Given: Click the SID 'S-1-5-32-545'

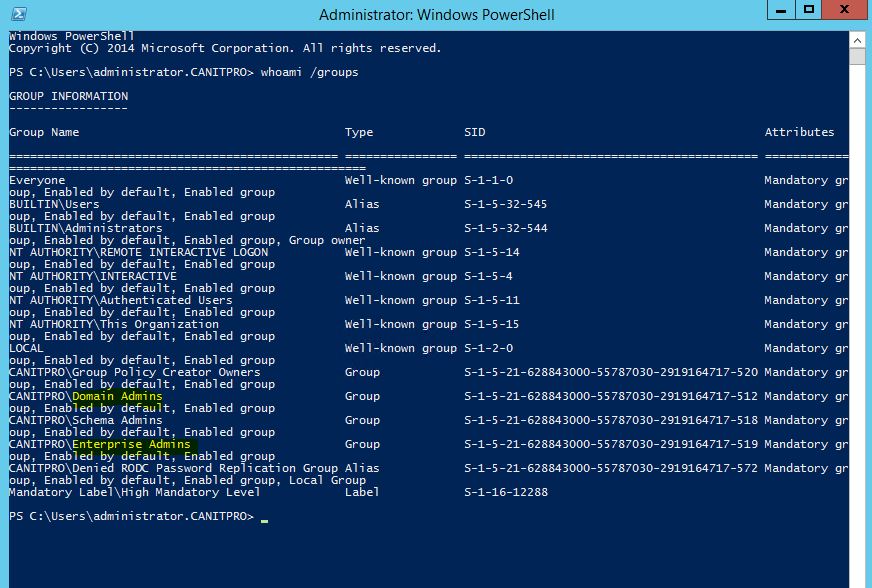Looking at the screenshot, I should tap(506, 204).
